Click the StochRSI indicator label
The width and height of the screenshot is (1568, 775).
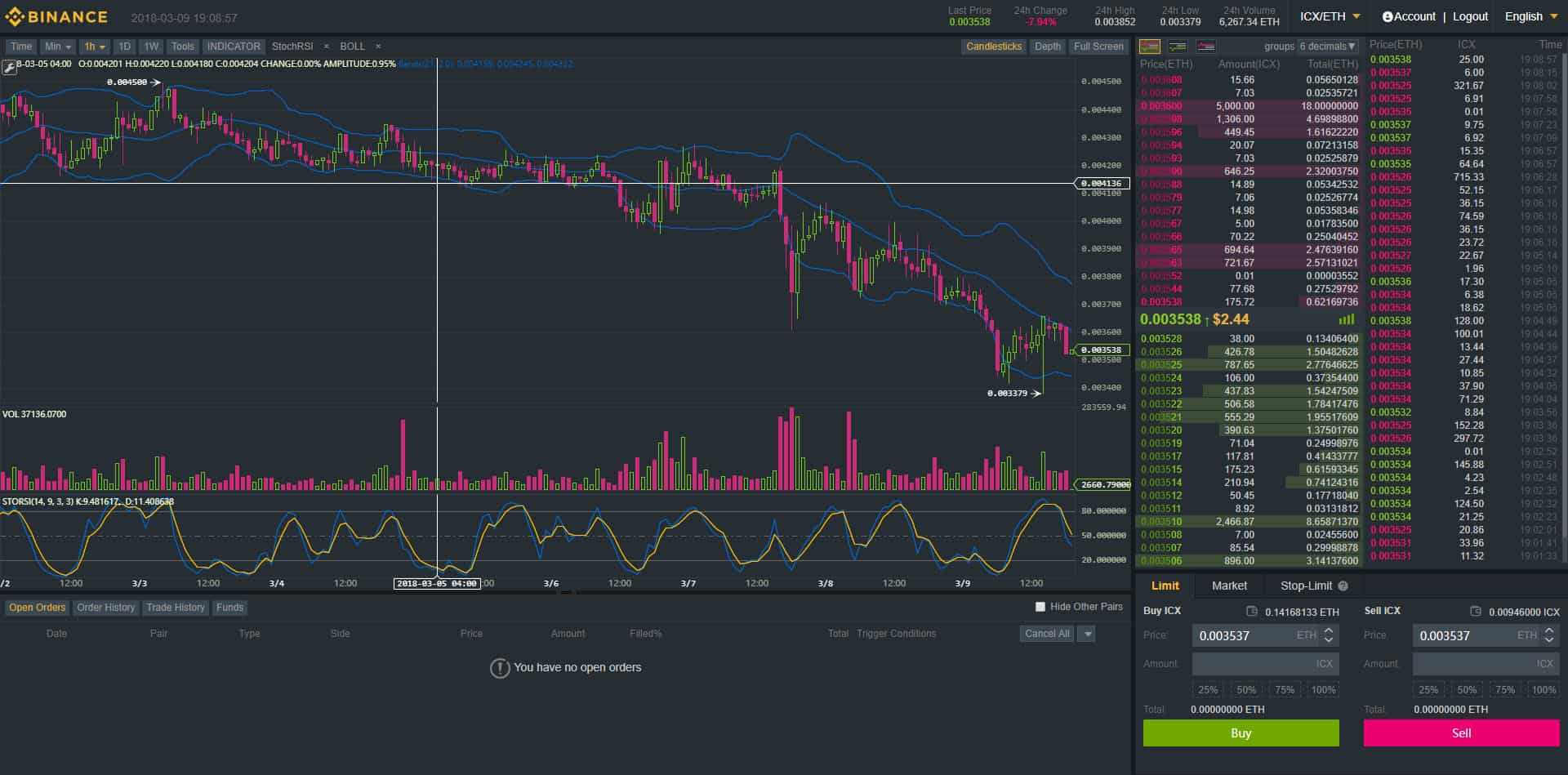point(292,47)
